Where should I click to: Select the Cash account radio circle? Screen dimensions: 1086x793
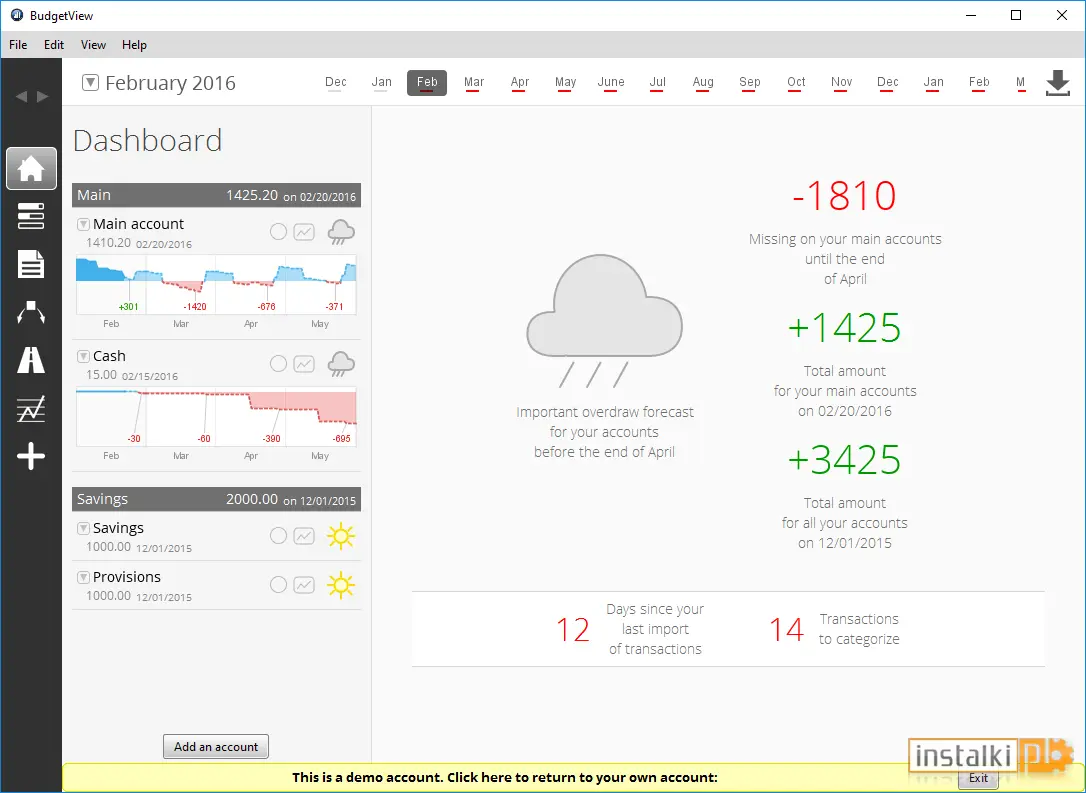(278, 364)
